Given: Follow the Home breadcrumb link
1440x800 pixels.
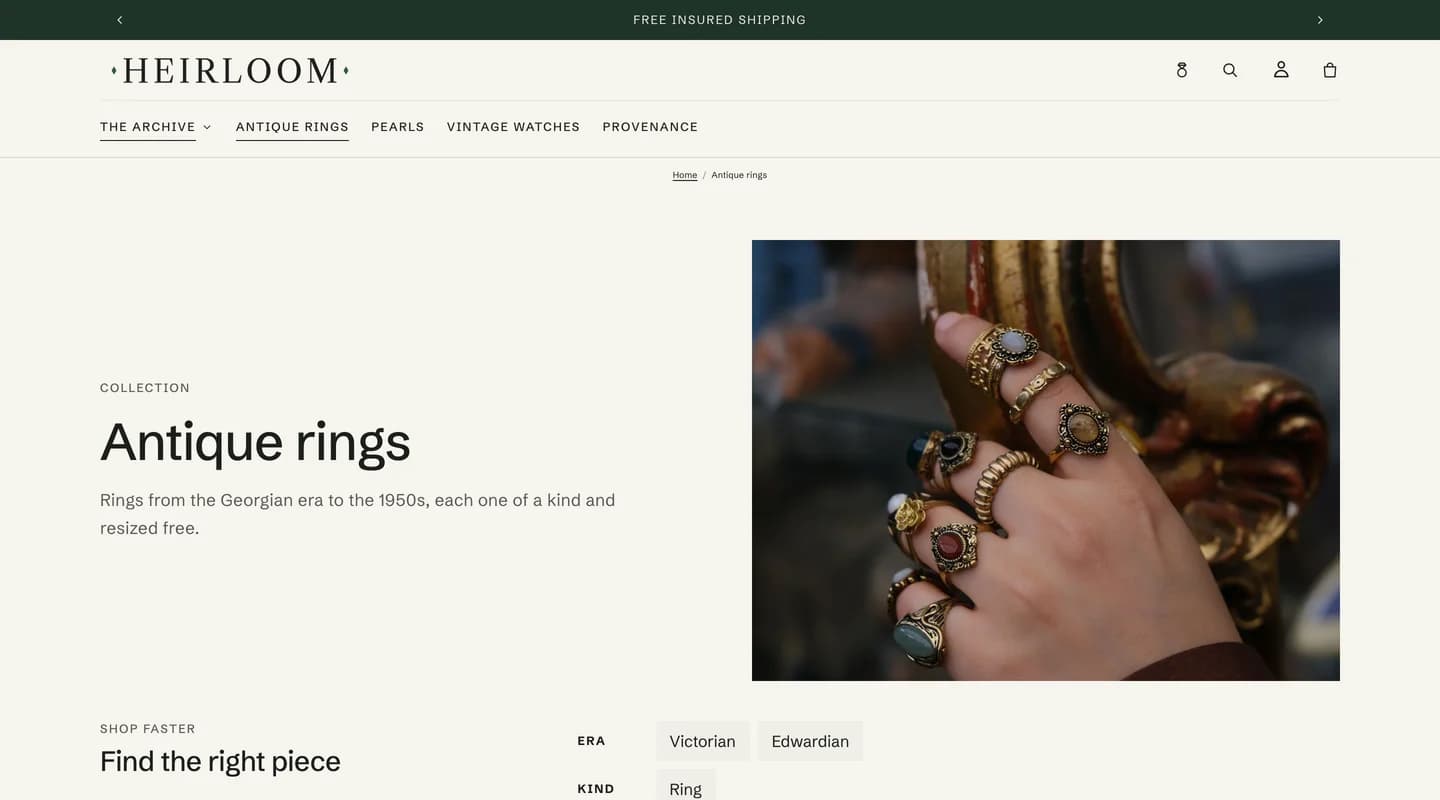Looking at the screenshot, I should pos(685,175).
